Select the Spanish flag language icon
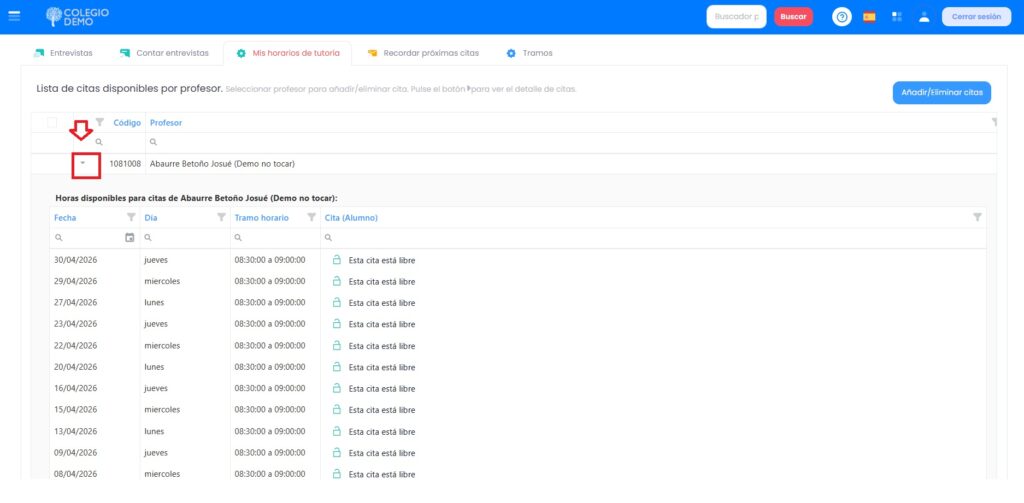The image size is (1024, 503). coord(869,17)
